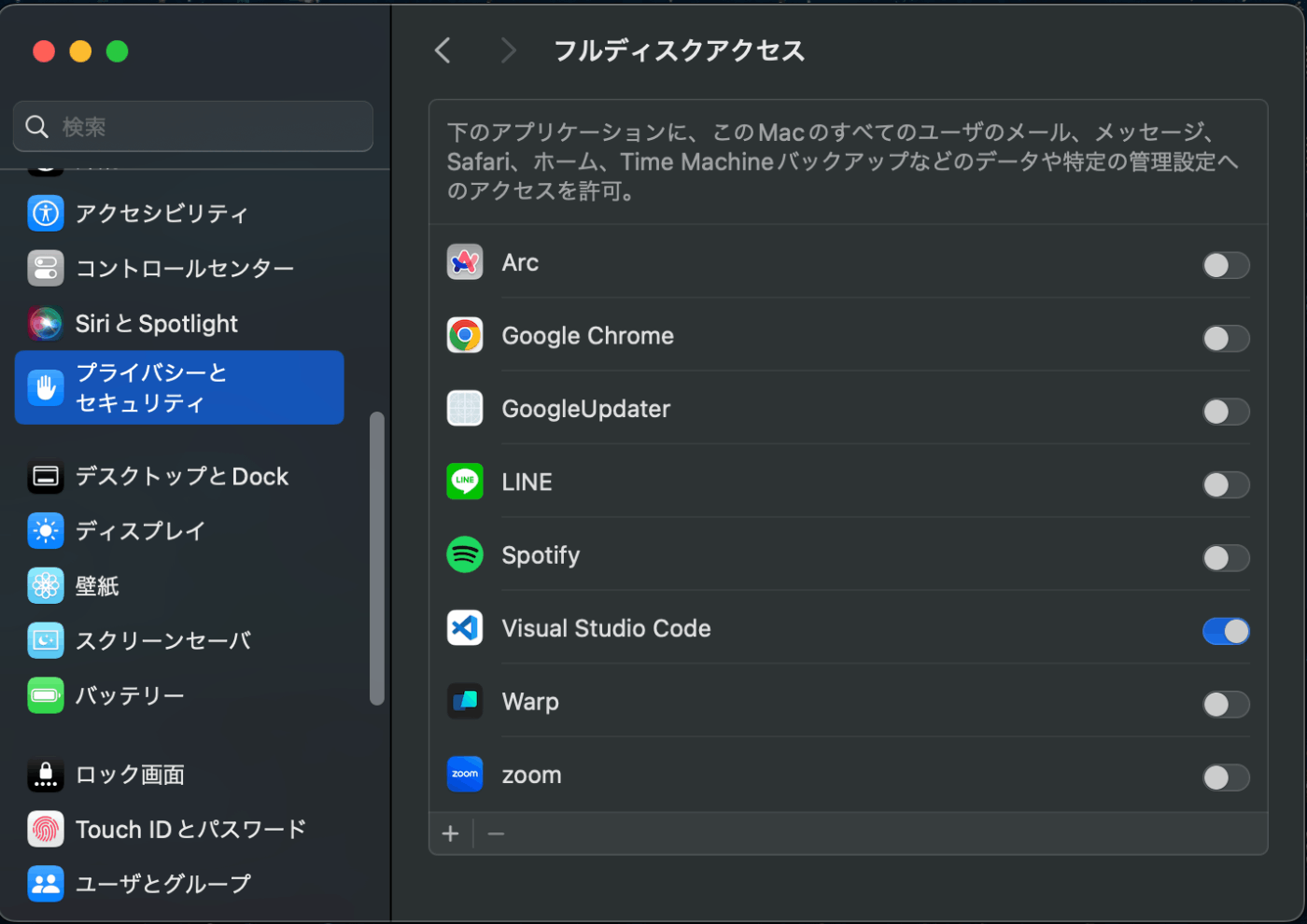
Task: Click the ユーザとグループ people icon
Action: point(46,884)
